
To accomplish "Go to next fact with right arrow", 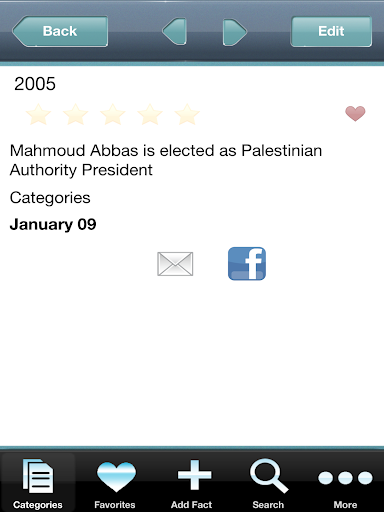I will coord(235,32).
